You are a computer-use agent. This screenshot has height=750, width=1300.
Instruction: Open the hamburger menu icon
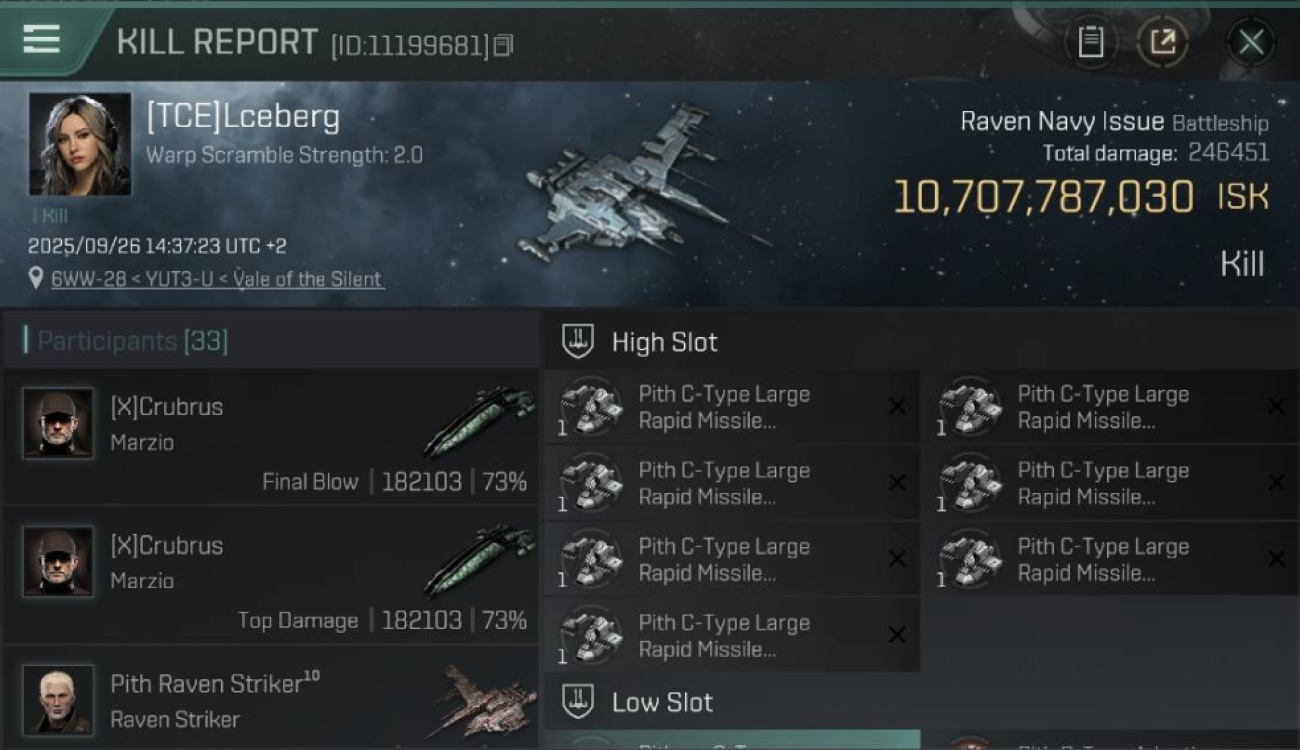[41, 40]
